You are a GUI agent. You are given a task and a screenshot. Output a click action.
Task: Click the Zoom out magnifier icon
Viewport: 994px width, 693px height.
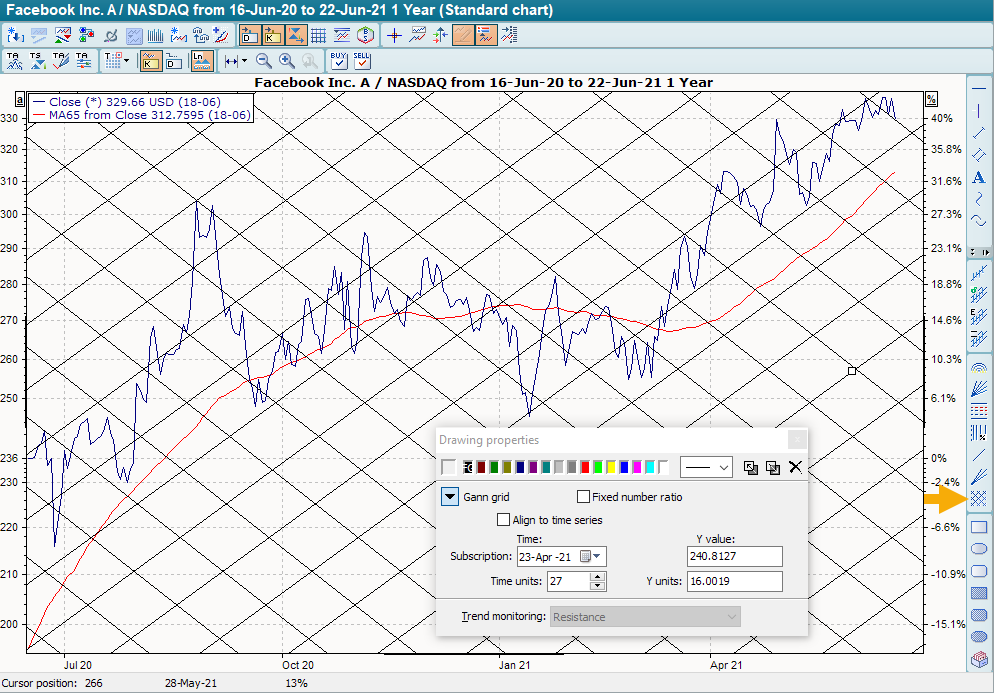(x=264, y=61)
